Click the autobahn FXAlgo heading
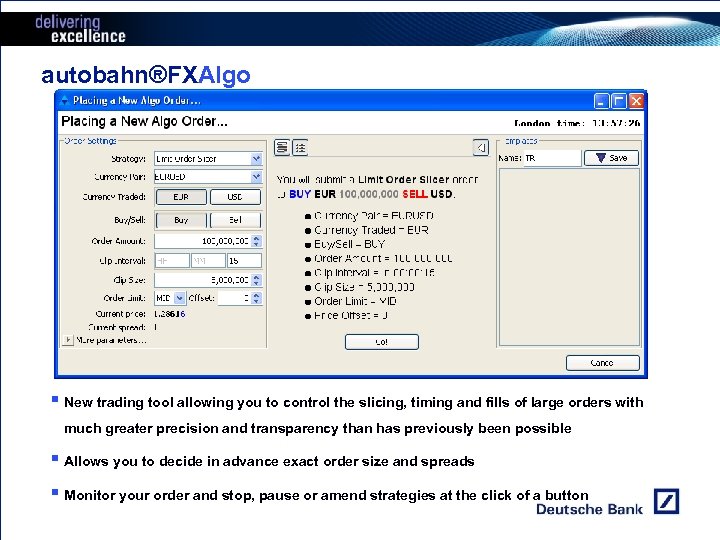720x540 pixels. click(146, 75)
